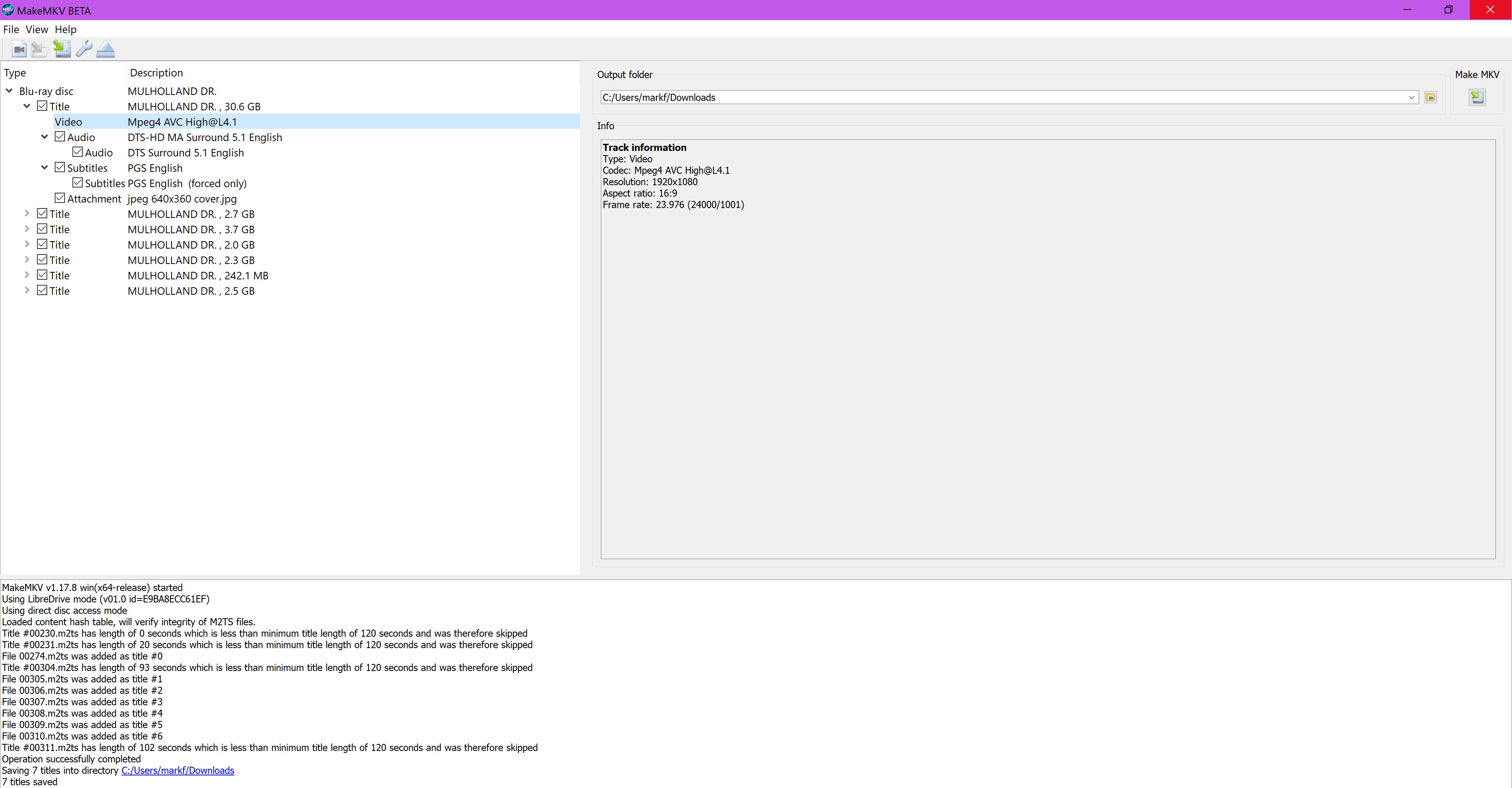This screenshot has height=788, width=1512.
Task: Click the Open disc (camera) toolbar icon
Action: [x=19, y=49]
